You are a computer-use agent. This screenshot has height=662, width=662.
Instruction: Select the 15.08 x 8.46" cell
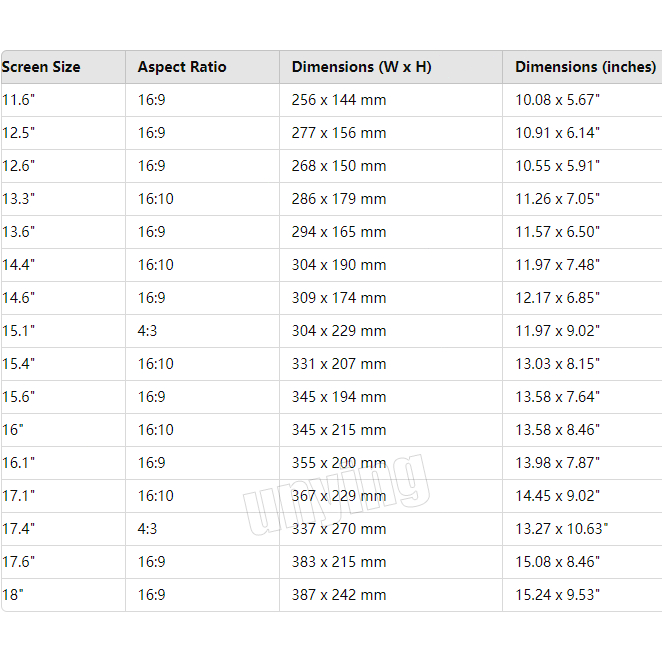click(x=557, y=562)
